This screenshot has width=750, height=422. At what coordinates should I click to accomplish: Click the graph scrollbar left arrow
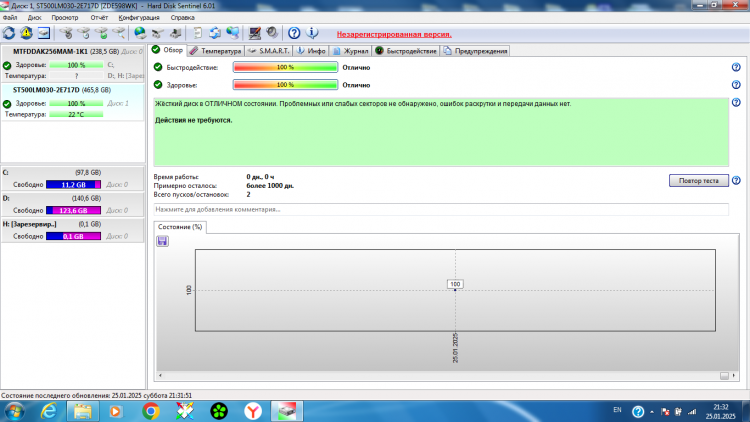[160, 376]
